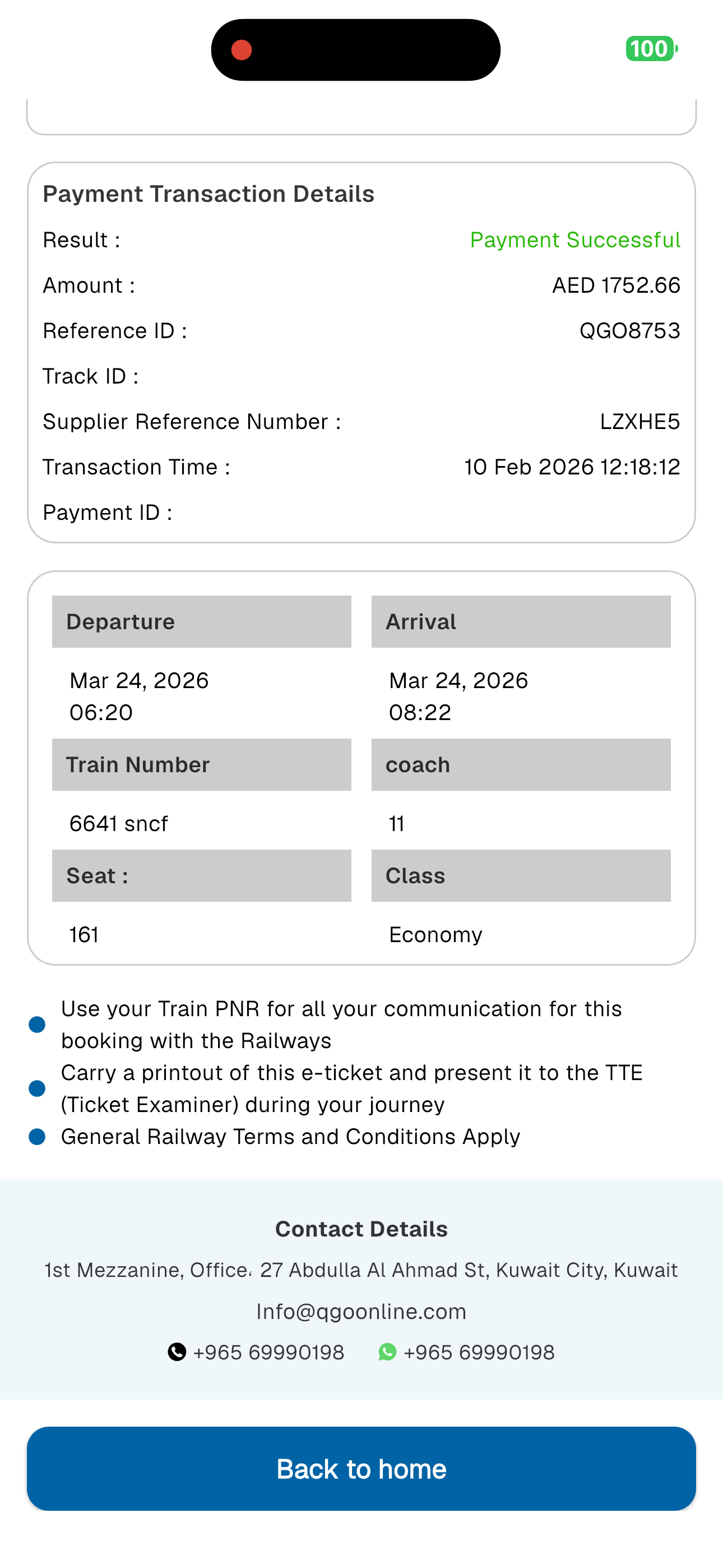Tap the Payment Successful status text

(x=574, y=240)
